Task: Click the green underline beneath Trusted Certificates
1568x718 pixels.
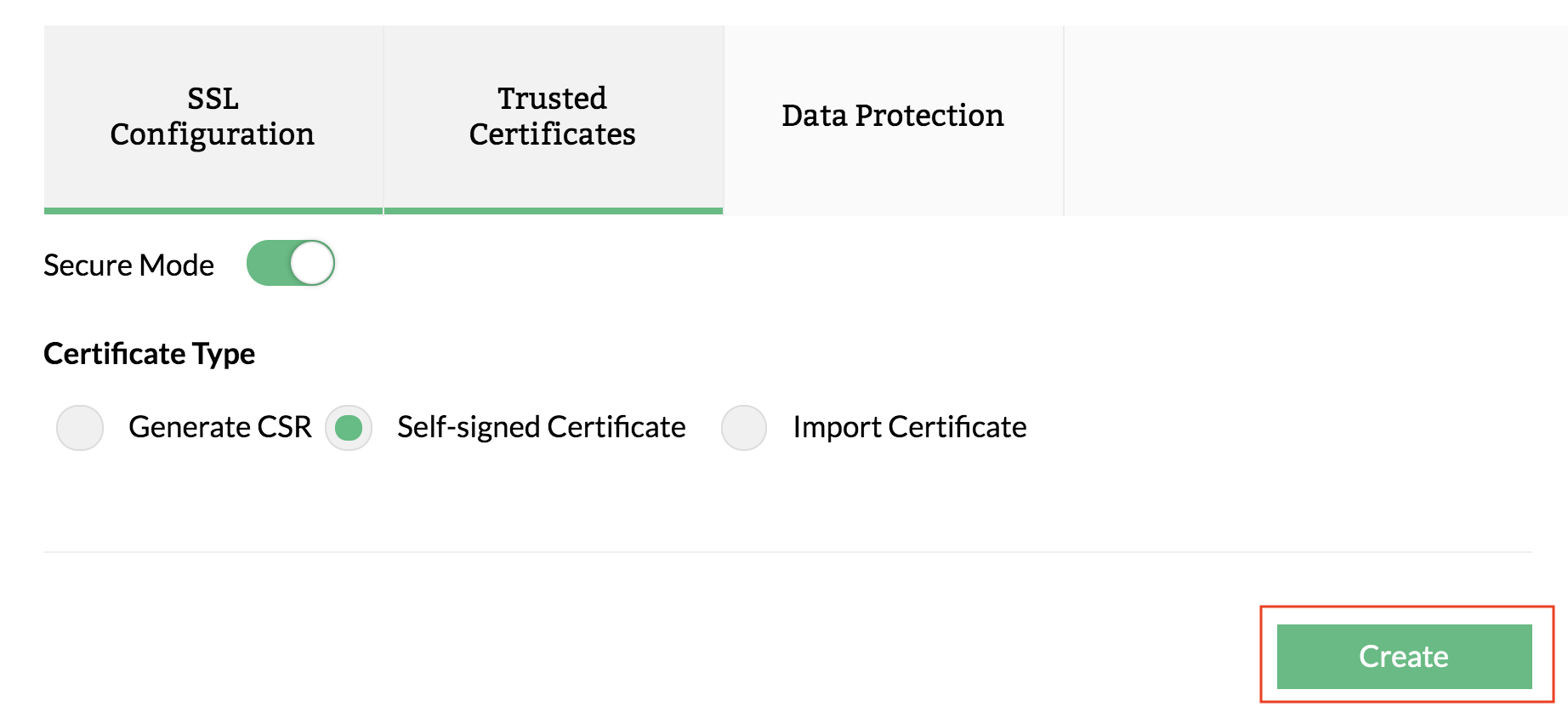Action: pyautogui.click(x=553, y=211)
